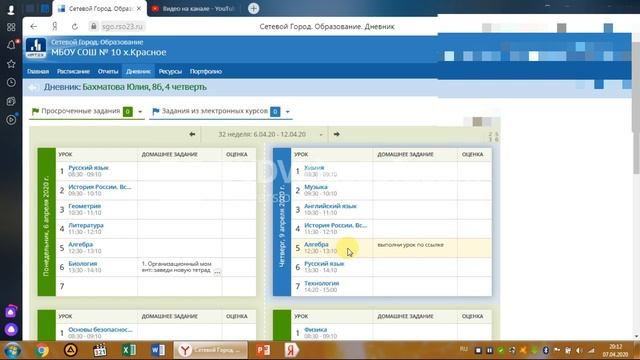The width and height of the screenshot is (640, 360).
Task: Open the sidebar video player icon
Action: click(x=11, y=120)
